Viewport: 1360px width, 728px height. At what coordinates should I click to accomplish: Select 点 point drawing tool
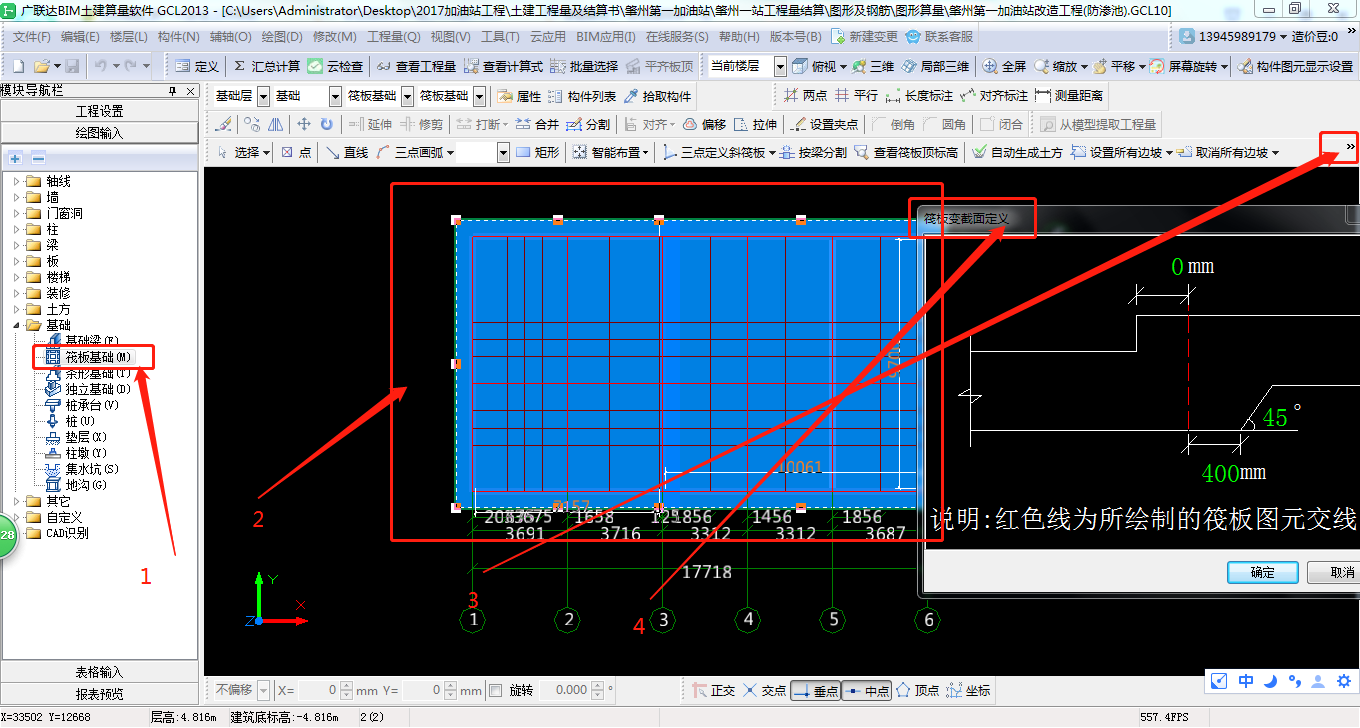[296, 152]
